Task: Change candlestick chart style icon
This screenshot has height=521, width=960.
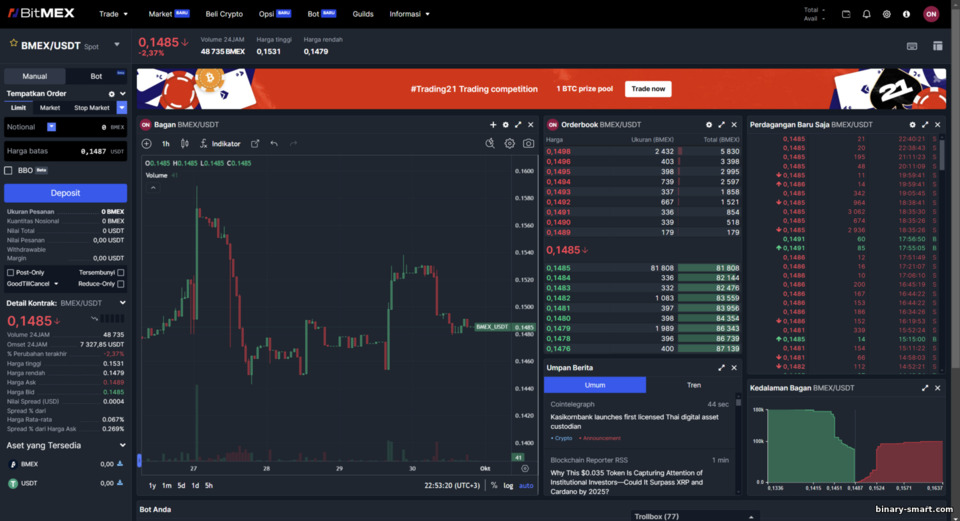Action: [x=184, y=144]
